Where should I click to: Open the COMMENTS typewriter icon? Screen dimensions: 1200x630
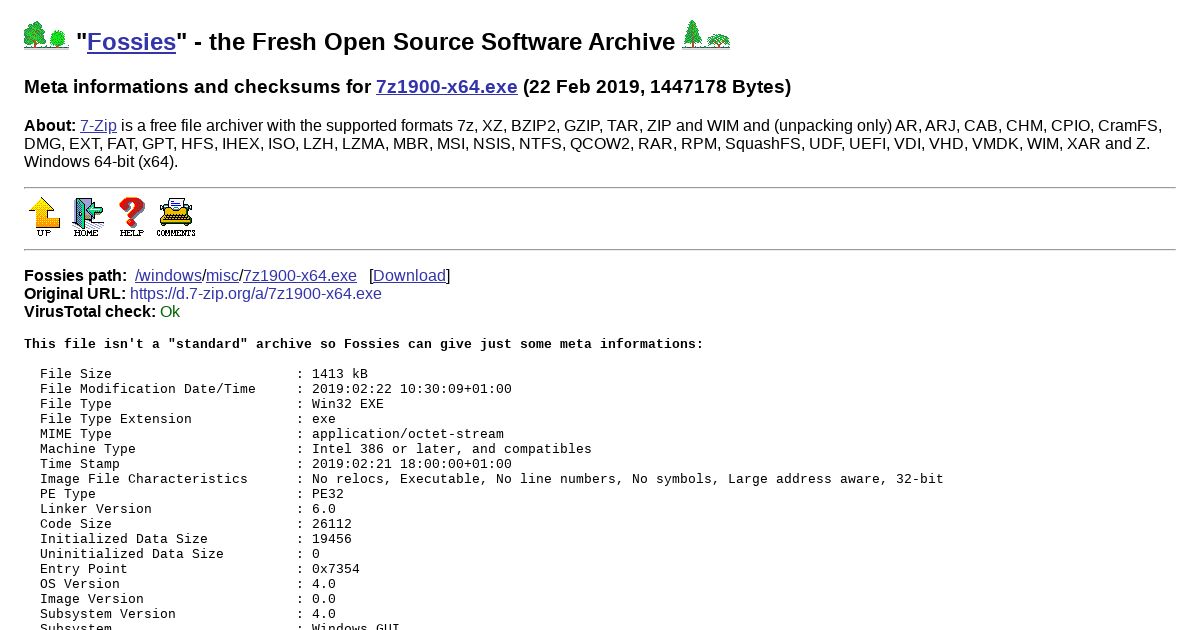pos(176,217)
